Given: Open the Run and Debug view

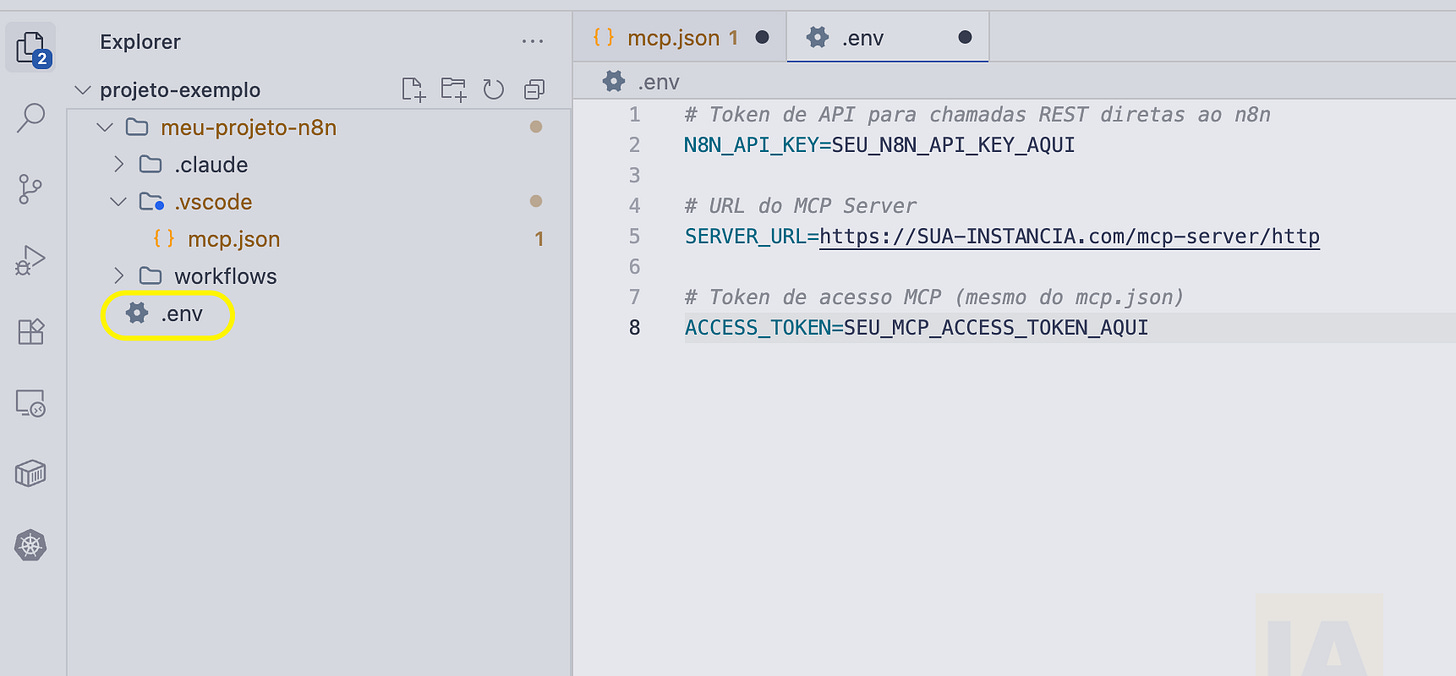Looking at the screenshot, I should (31, 260).
